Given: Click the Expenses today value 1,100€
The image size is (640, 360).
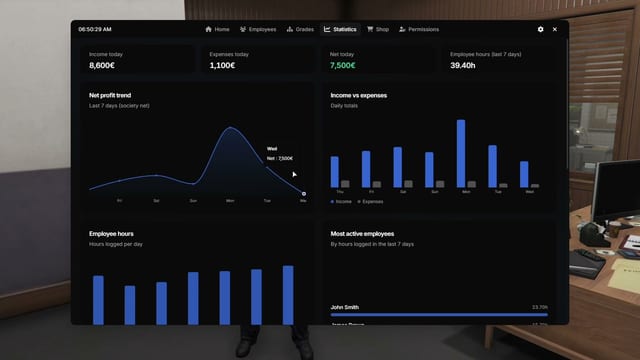Looking at the screenshot, I should pos(222,65).
